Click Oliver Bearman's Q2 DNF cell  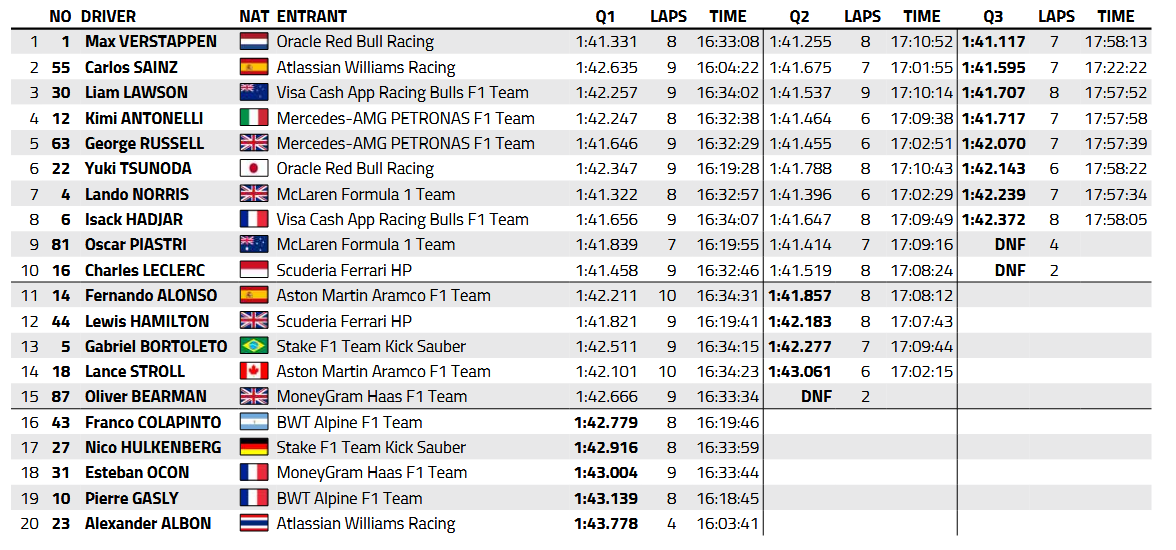816,397
